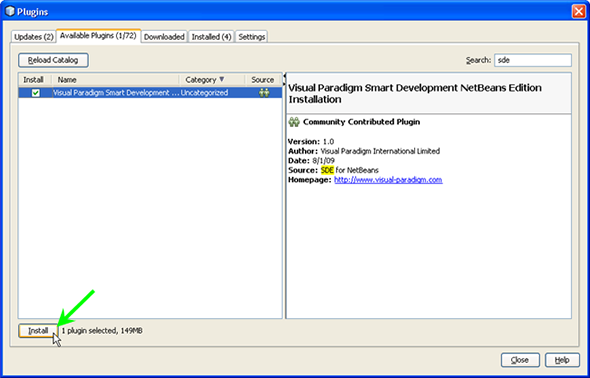Click the Version: 1.0 detail line

coord(311,142)
